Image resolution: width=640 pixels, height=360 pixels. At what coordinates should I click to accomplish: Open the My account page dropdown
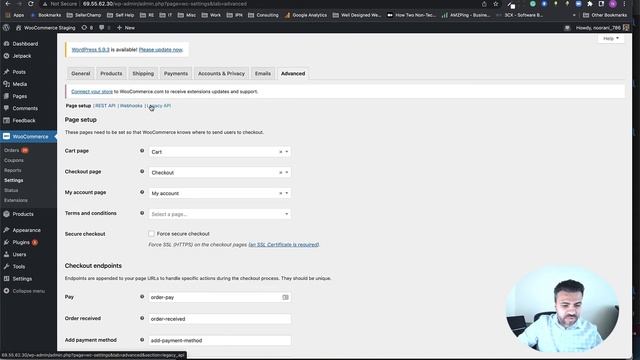click(220, 193)
